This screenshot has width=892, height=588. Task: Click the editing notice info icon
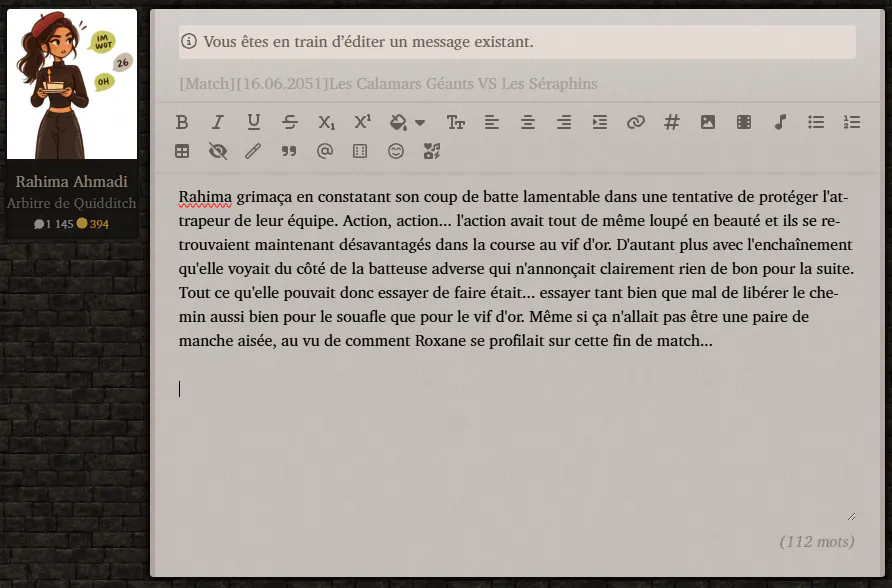189,42
